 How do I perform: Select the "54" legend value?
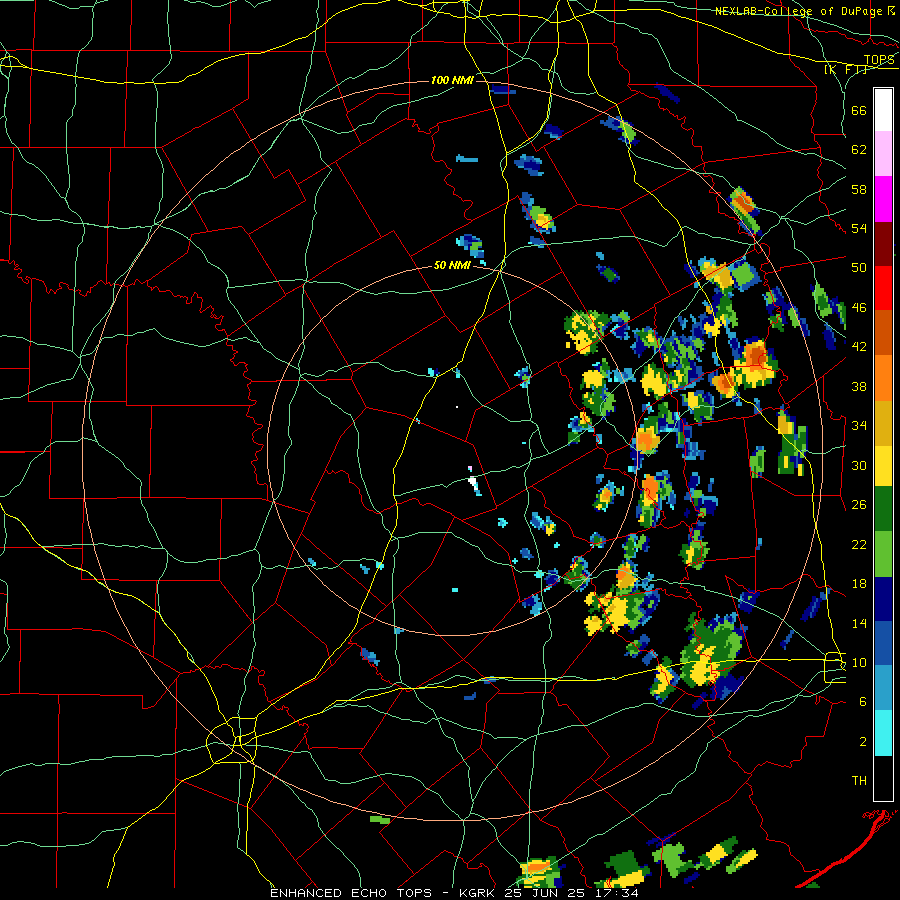click(859, 228)
